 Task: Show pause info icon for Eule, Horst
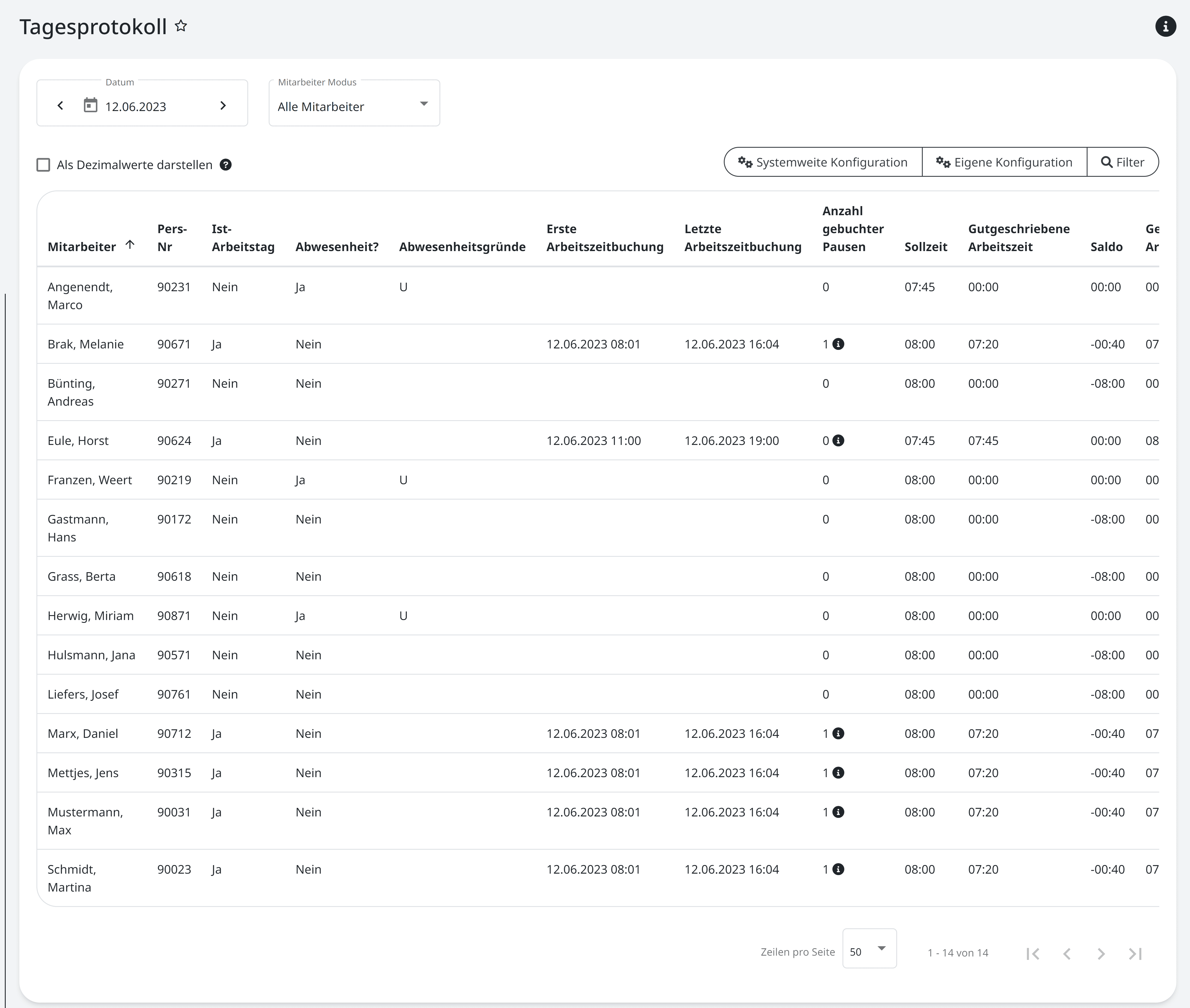click(x=838, y=441)
